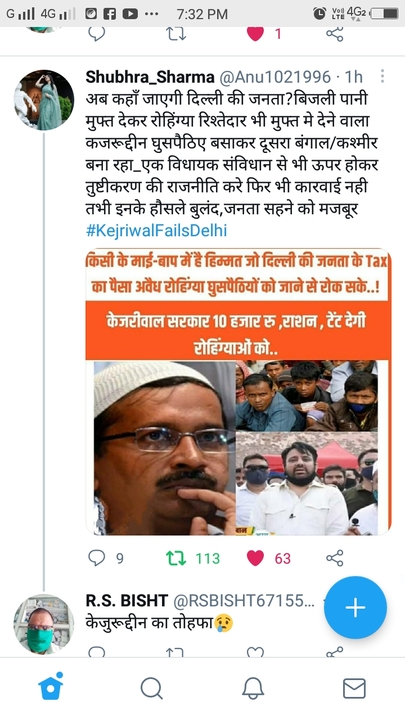Image resolution: width=405 pixels, height=720 pixels.
Task: Open the Search tab
Action: (x=152, y=688)
